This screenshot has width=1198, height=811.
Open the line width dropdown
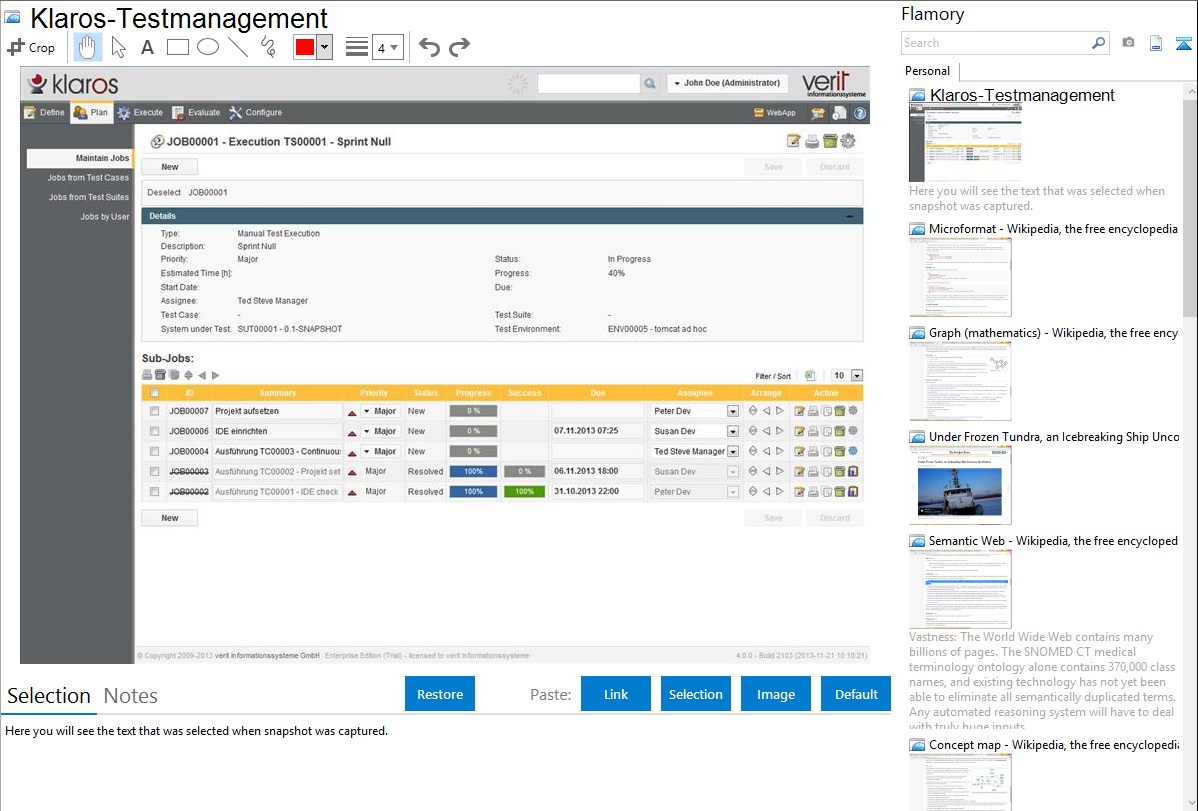(387, 47)
